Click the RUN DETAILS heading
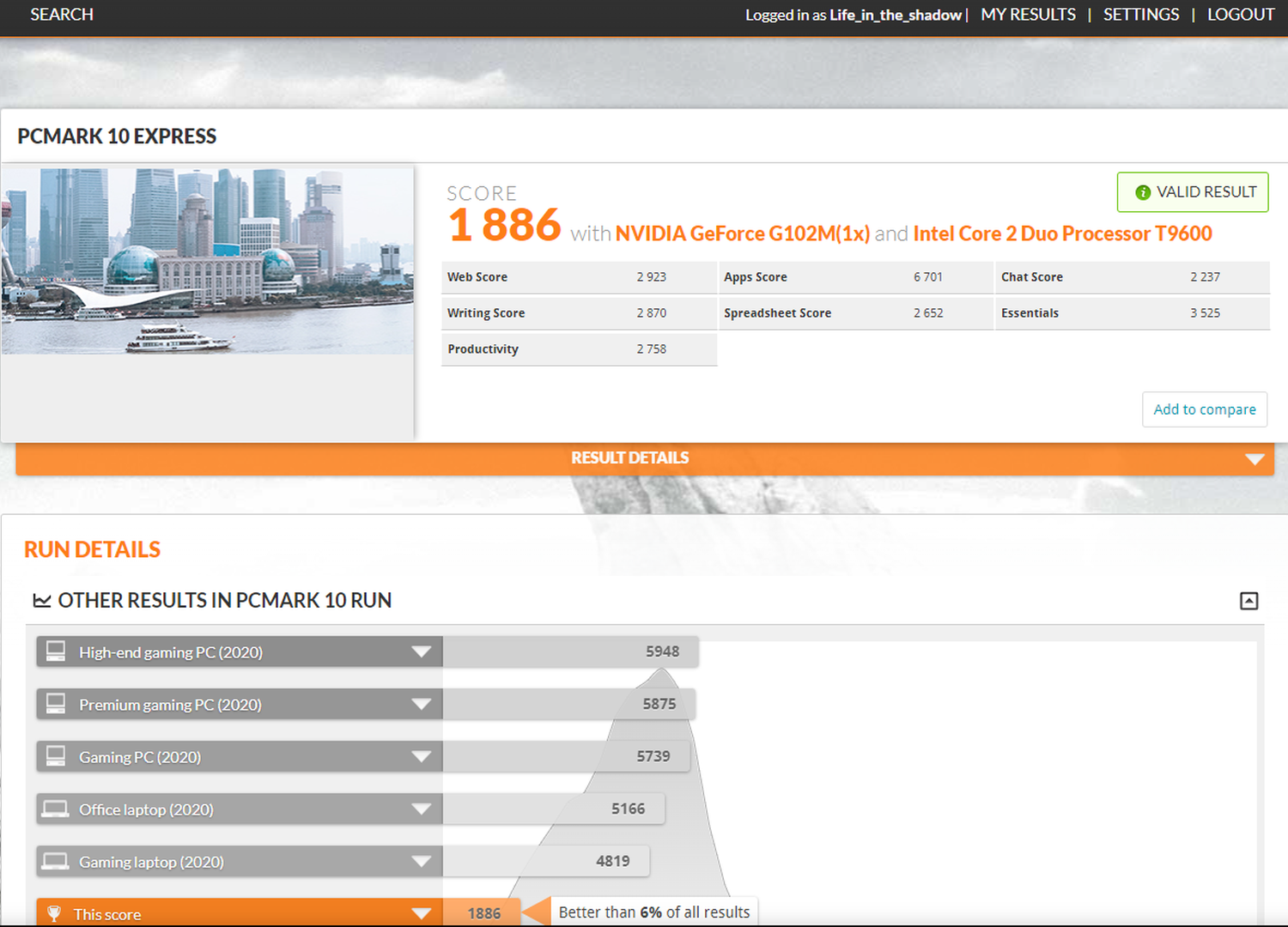1288x927 pixels. (x=92, y=549)
